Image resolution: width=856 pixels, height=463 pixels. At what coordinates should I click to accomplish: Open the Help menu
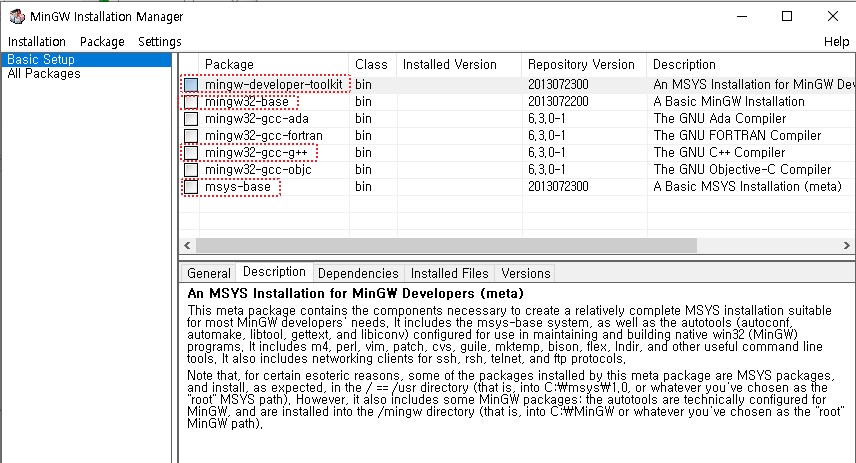click(836, 41)
